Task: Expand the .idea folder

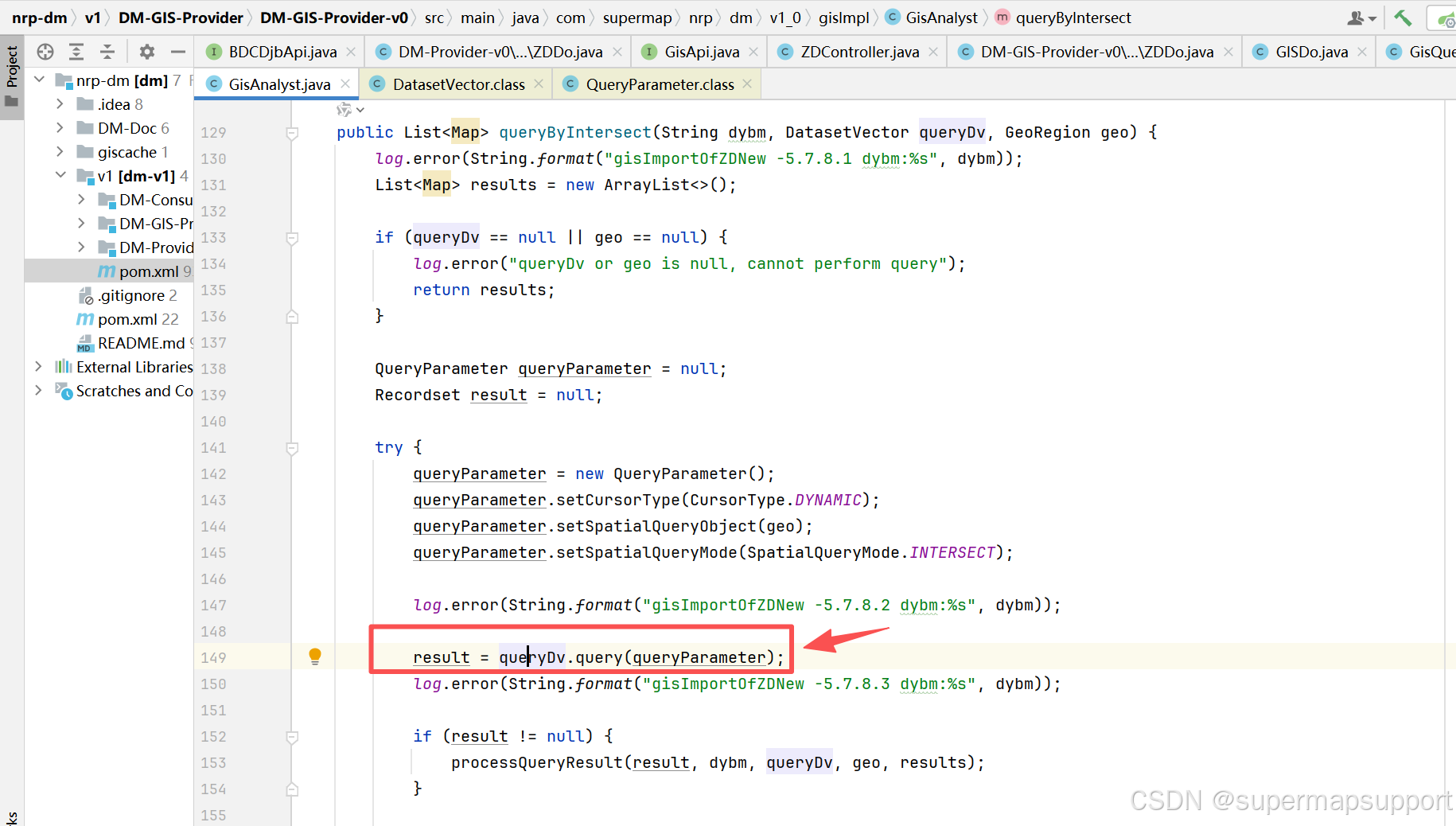Action: coord(60,104)
